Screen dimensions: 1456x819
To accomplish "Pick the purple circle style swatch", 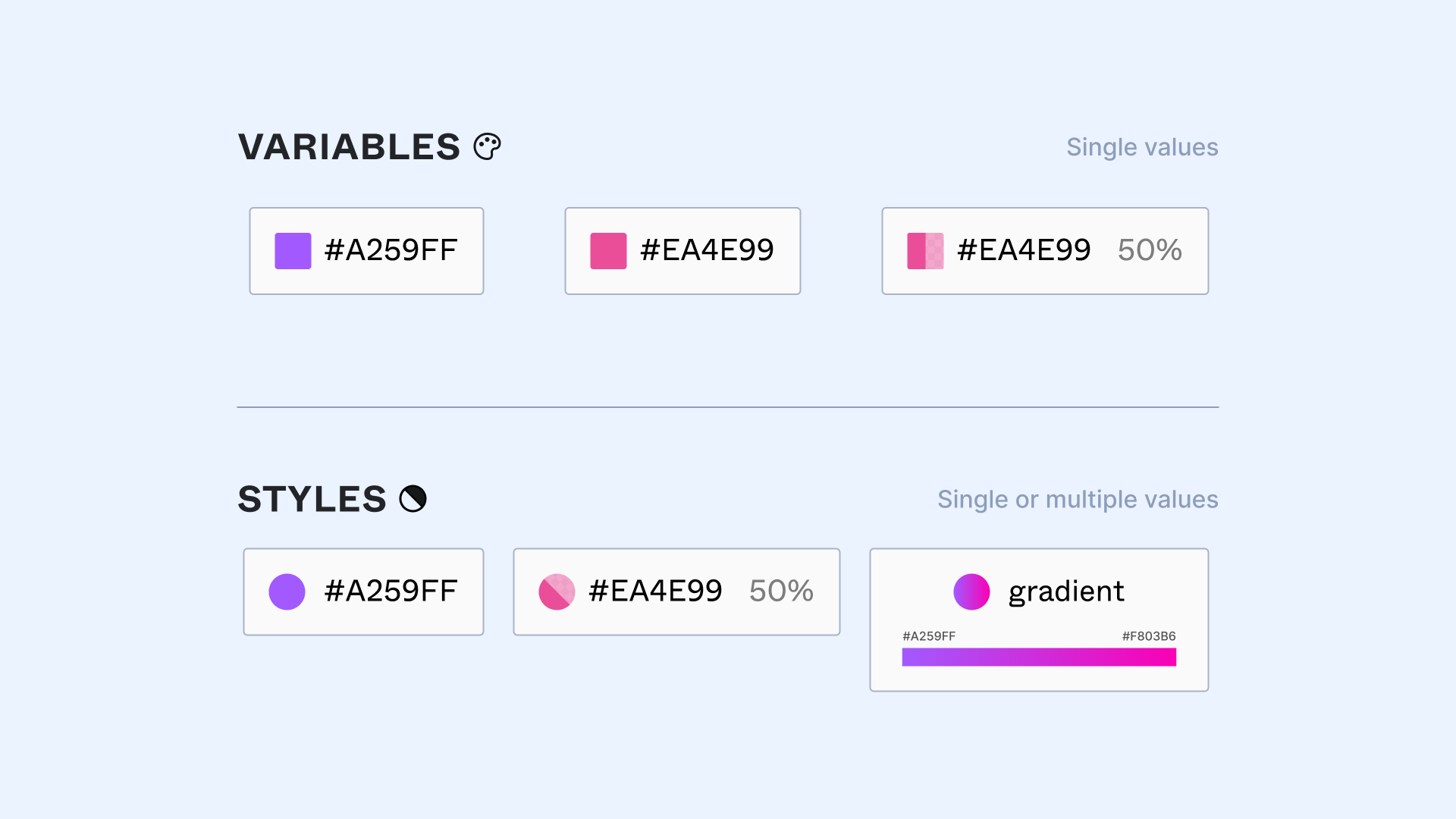I will coord(287,591).
